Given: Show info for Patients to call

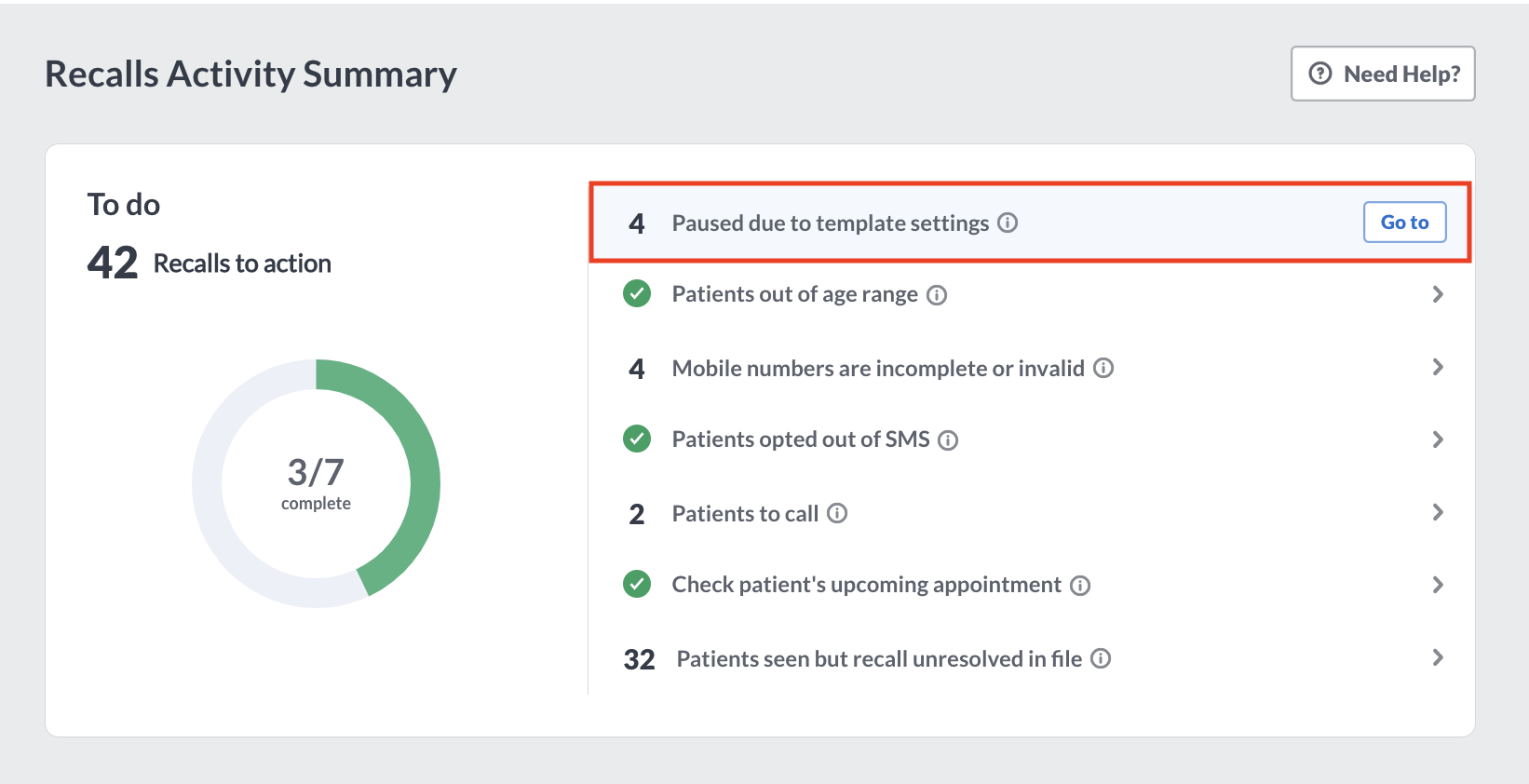Looking at the screenshot, I should coord(837,513).
